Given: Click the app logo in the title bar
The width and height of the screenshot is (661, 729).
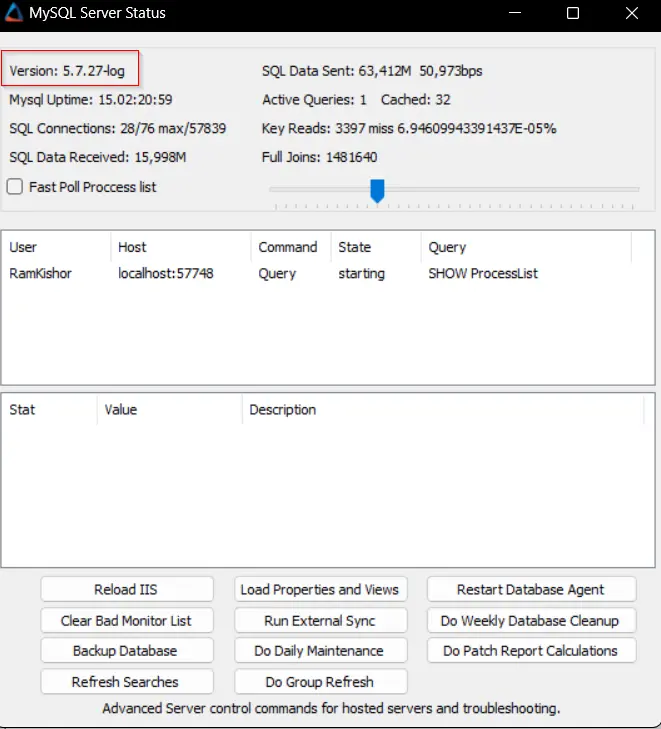Looking at the screenshot, I should coord(13,13).
